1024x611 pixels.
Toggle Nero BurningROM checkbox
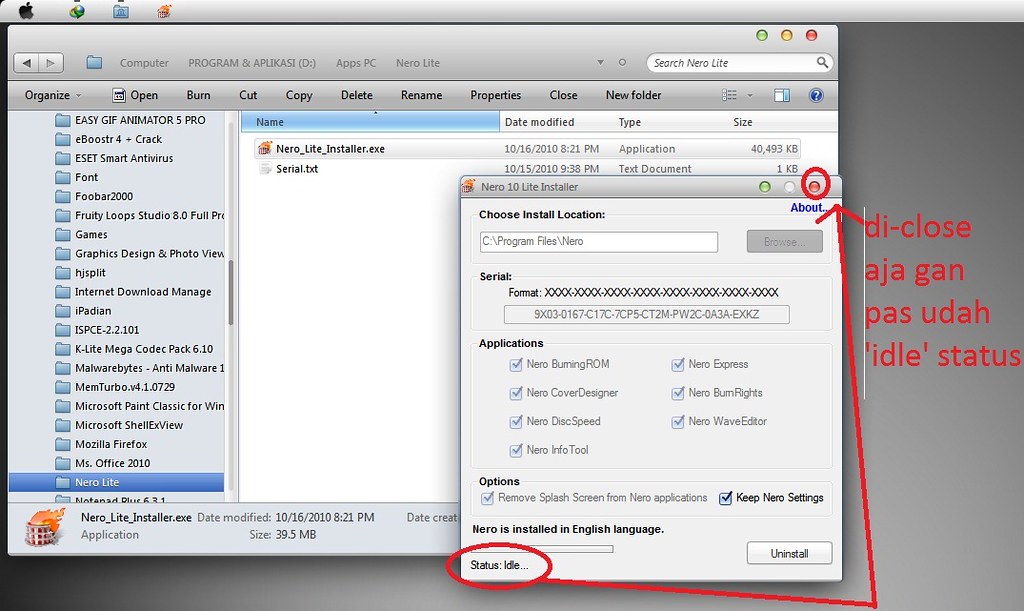516,364
